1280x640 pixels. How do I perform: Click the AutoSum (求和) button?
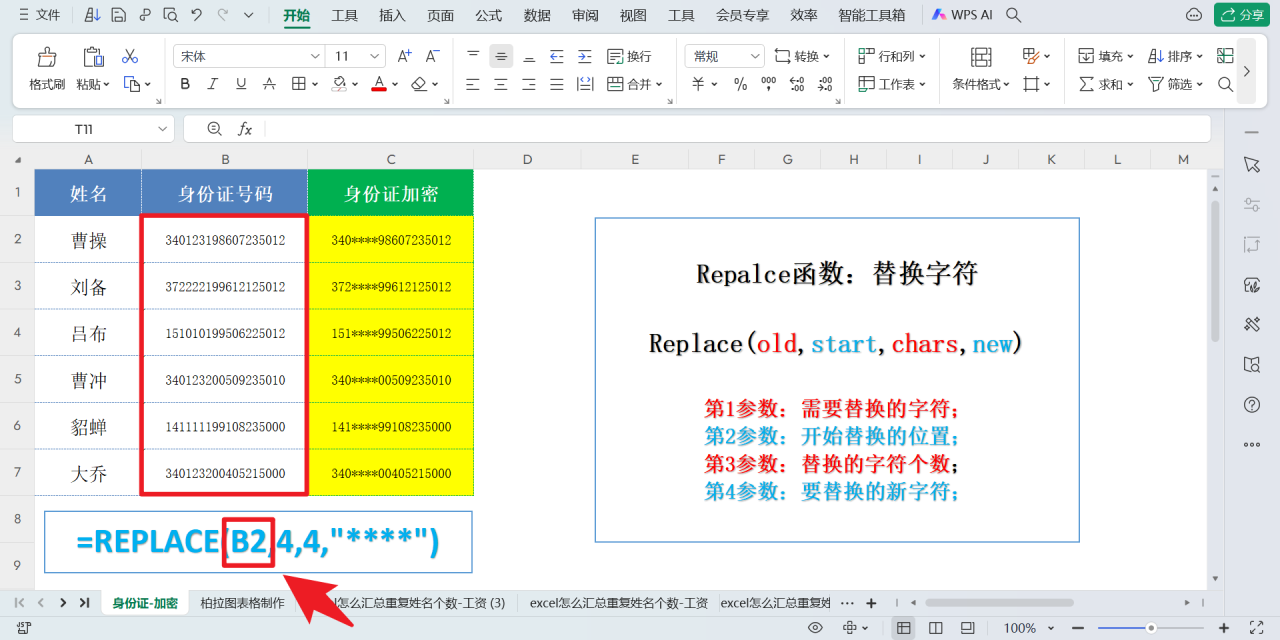pyautogui.click(x=1105, y=84)
